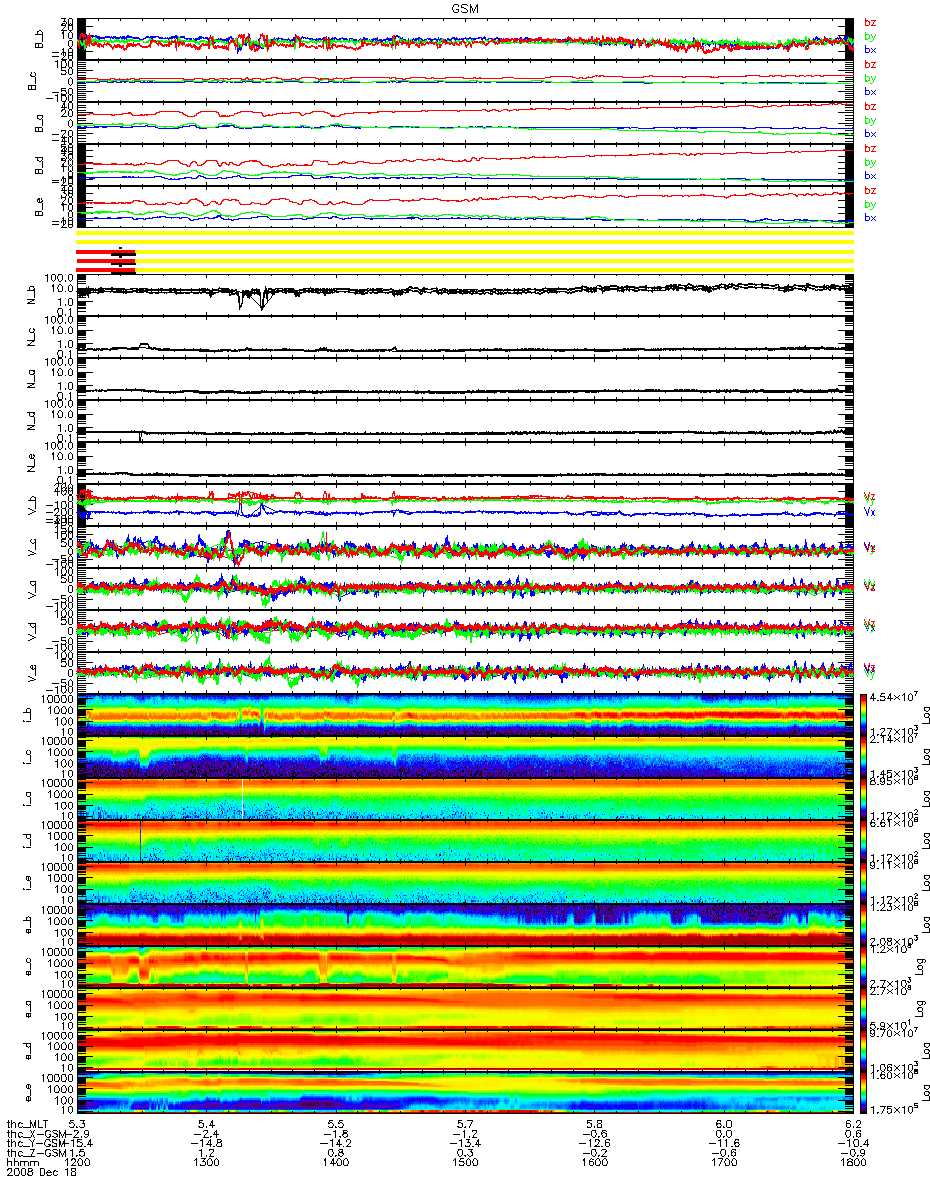930x1200 pixels.
Task: Click the red bz legend of B_e panel
Action: click(870, 190)
